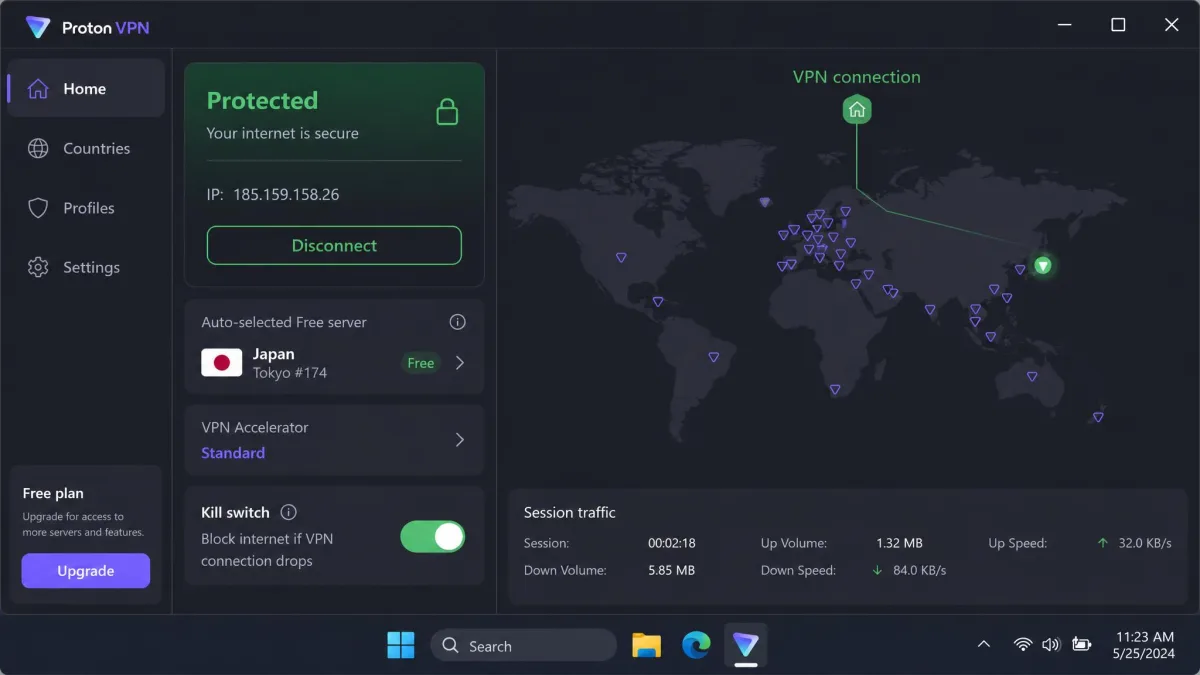The image size is (1200, 675).
Task: Click the Up Volume value 1.32 MB
Action: [x=899, y=543]
